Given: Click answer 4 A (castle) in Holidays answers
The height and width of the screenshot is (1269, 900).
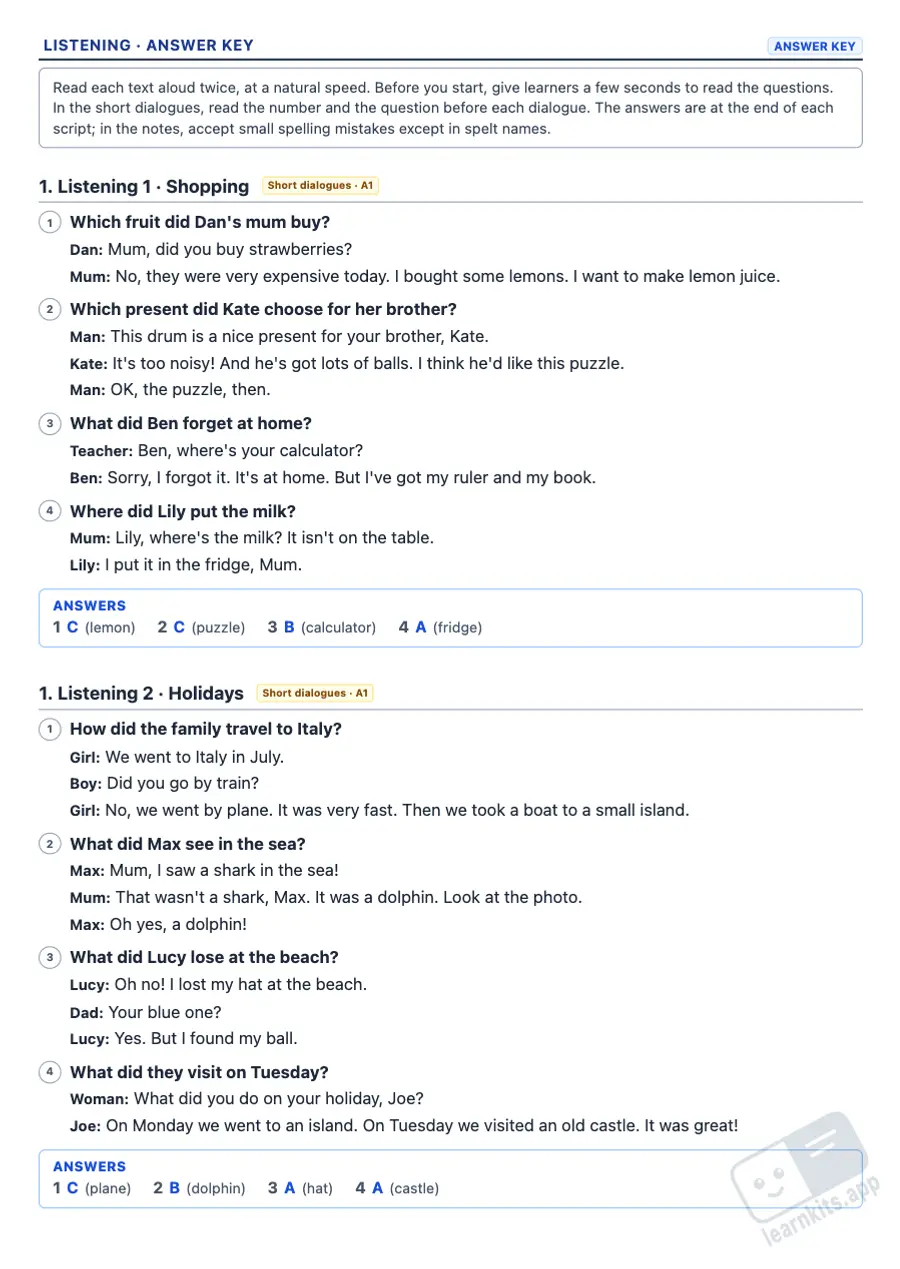Looking at the screenshot, I should tap(397, 1188).
